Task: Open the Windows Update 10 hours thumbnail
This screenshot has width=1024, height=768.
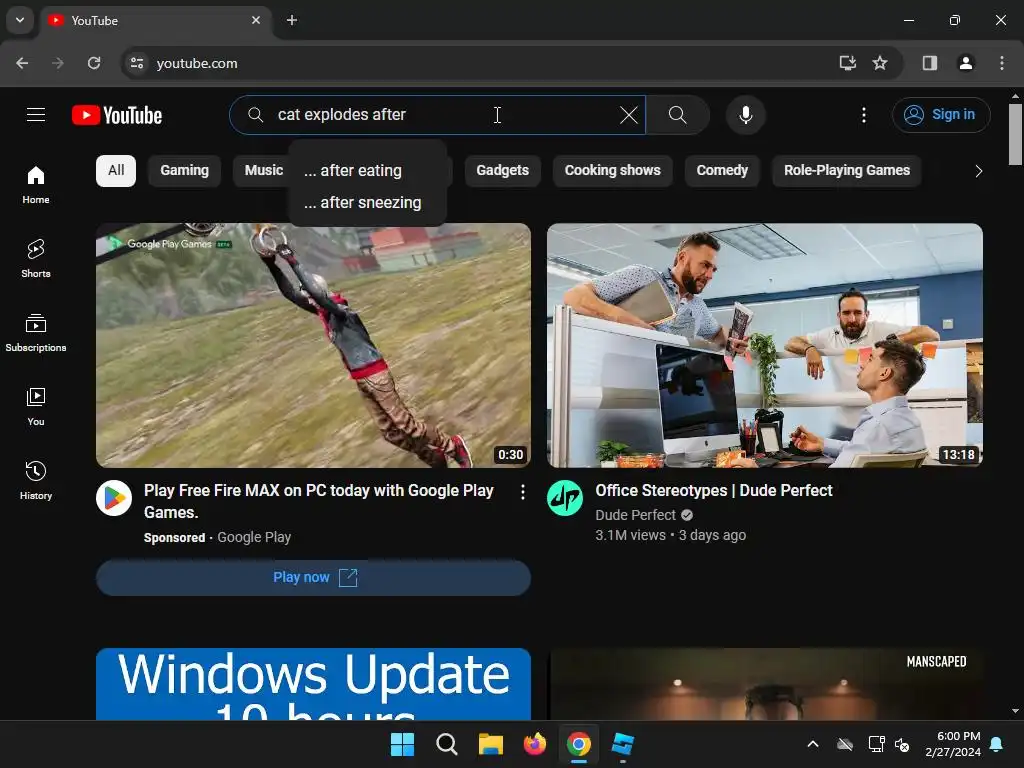Action: (x=313, y=684)
